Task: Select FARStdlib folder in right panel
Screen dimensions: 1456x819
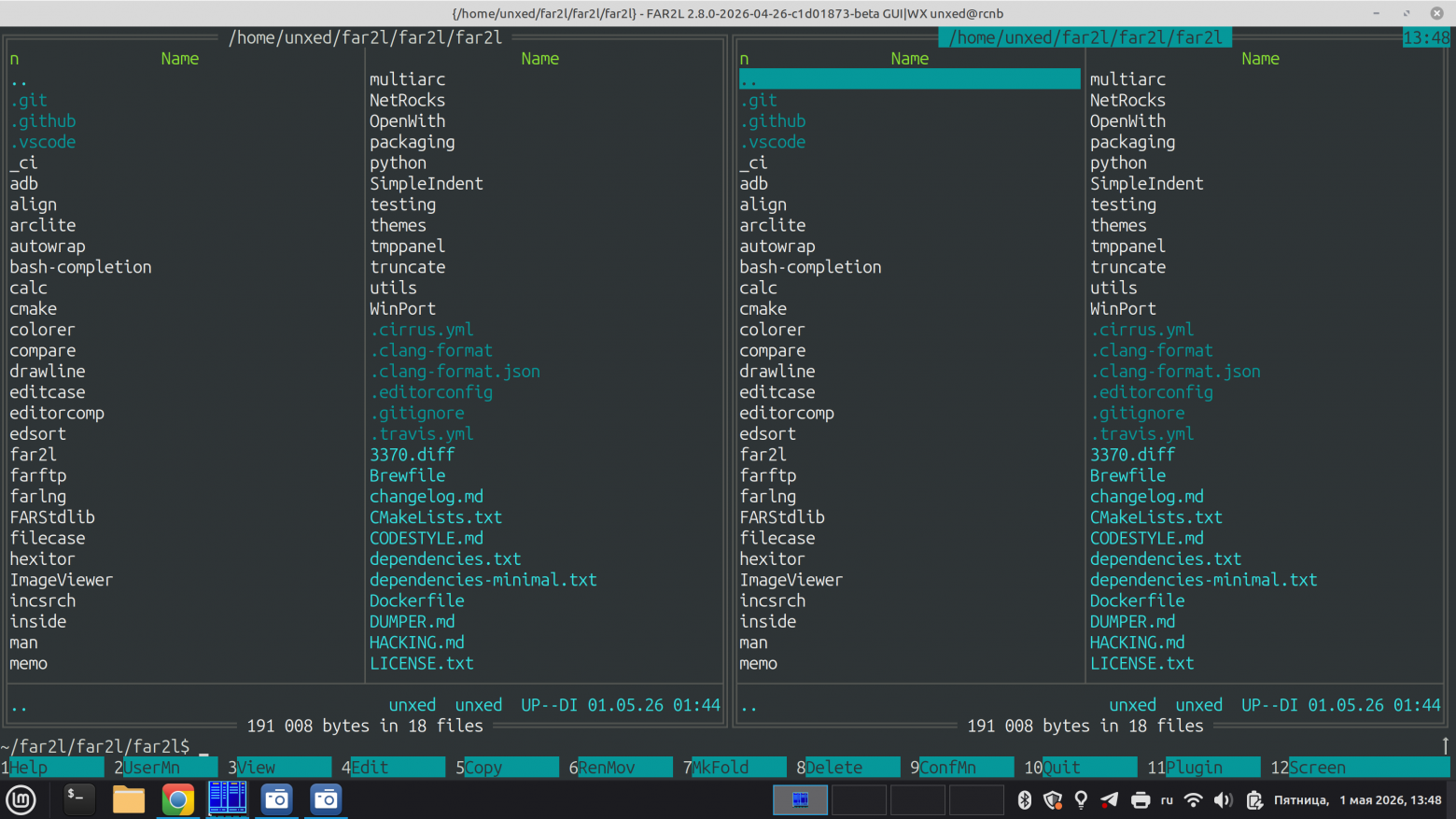Action: 782,517
